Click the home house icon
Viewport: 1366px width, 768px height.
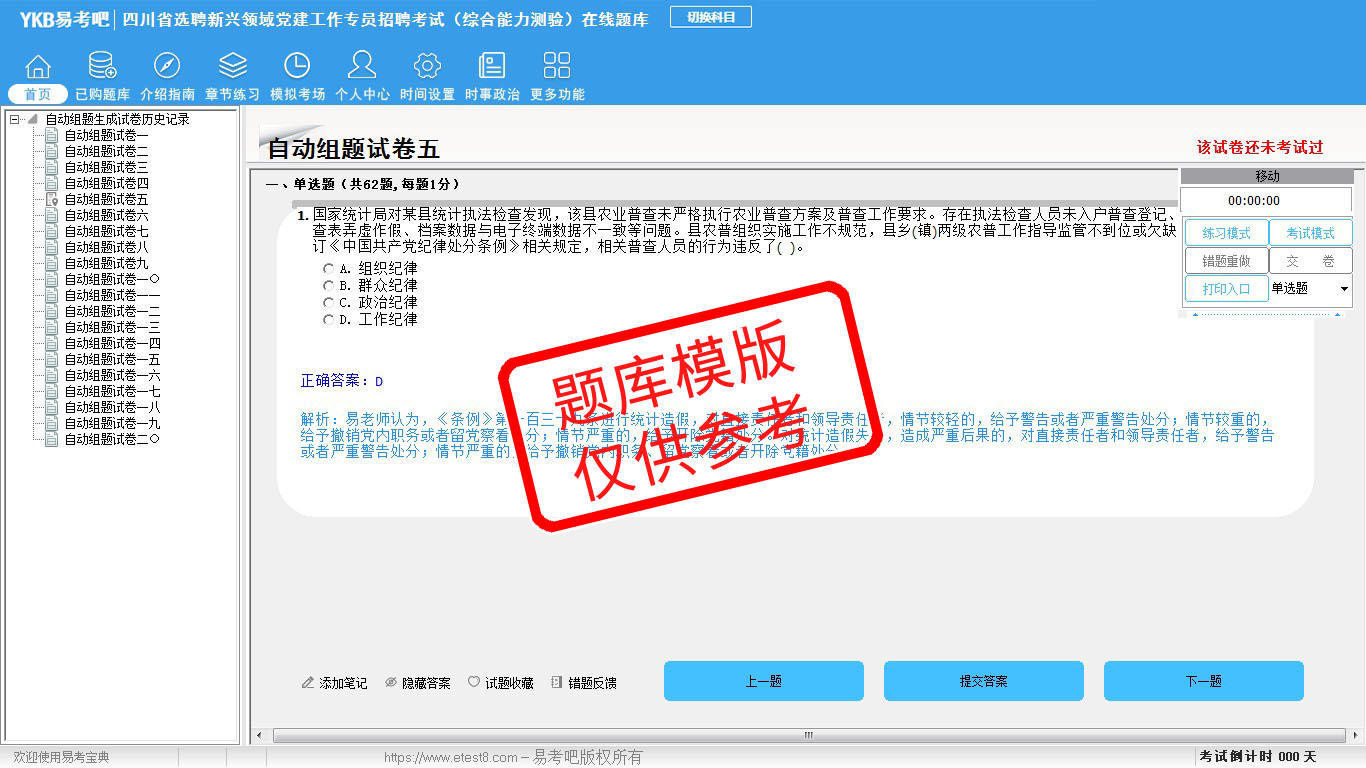[x=38, y=66]
